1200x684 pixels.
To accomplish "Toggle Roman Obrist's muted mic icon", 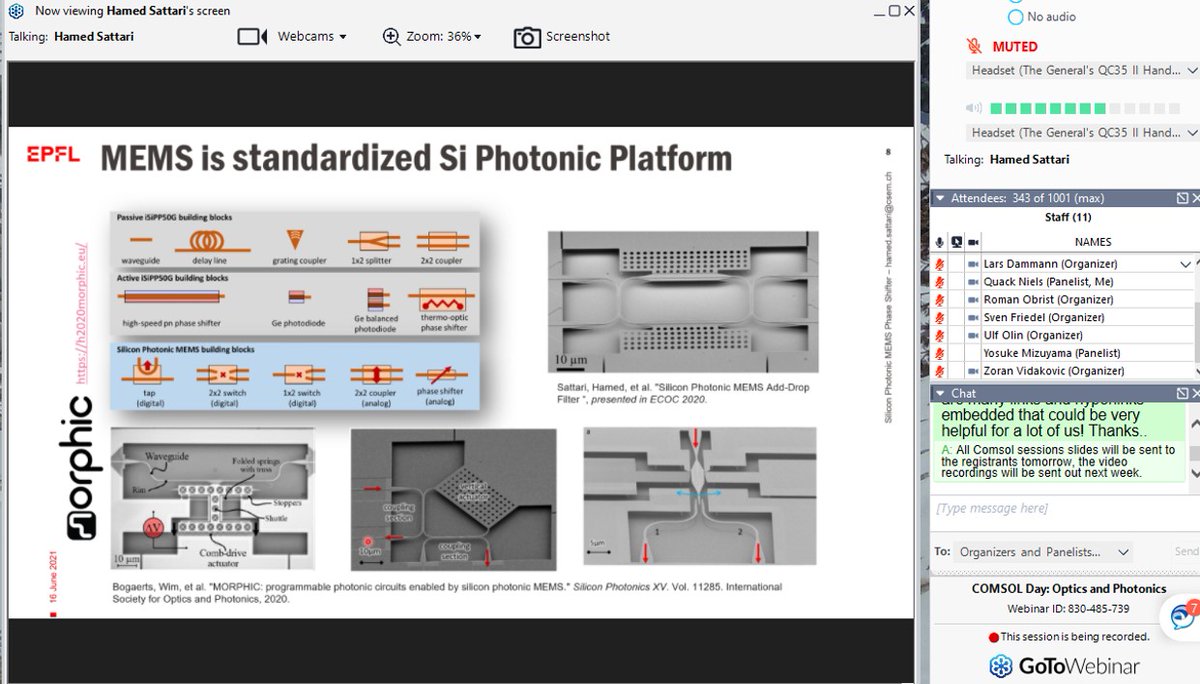I will (x=939, y=300).
